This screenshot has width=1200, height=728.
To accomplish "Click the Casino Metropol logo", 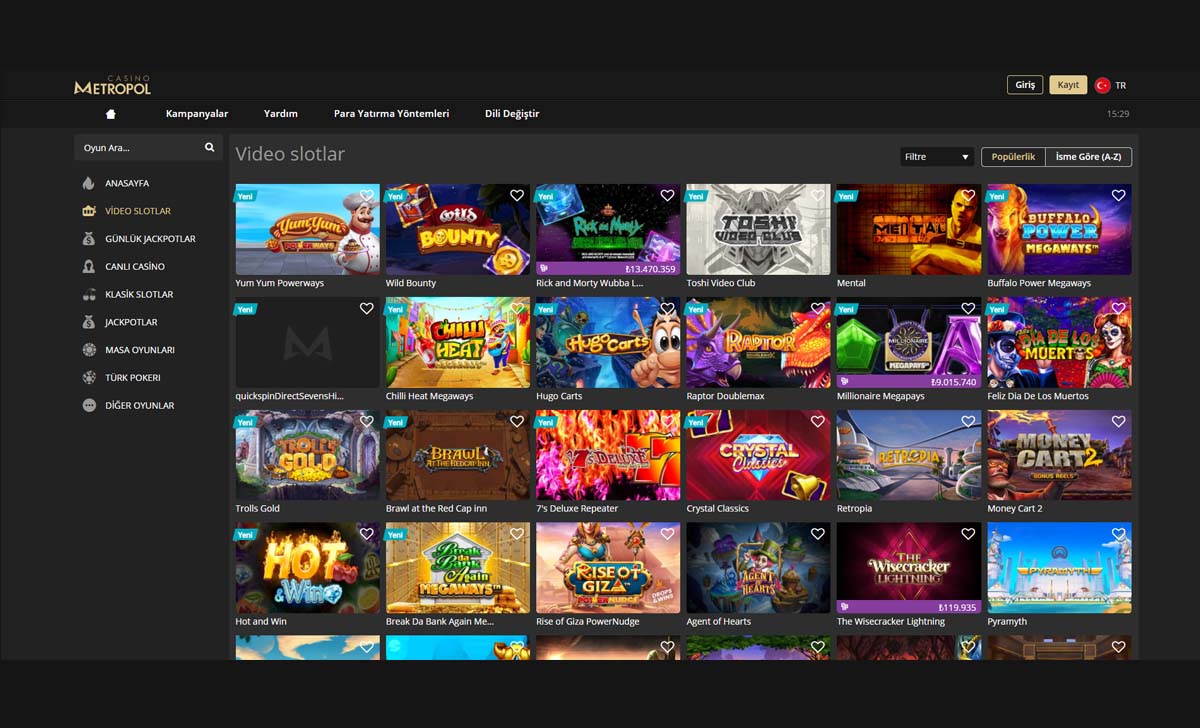I will coord(112,85).
